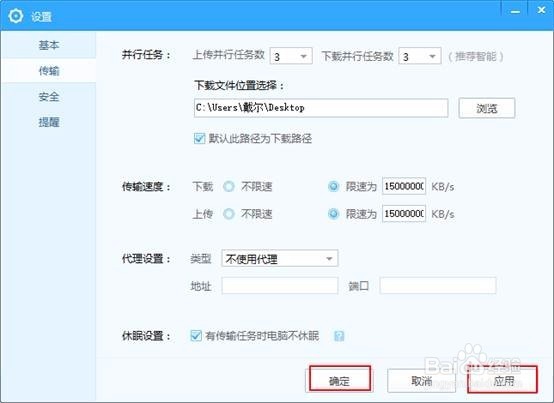
Task: Select 限速为 radio for 下载
Action: [x=334, y=186]
